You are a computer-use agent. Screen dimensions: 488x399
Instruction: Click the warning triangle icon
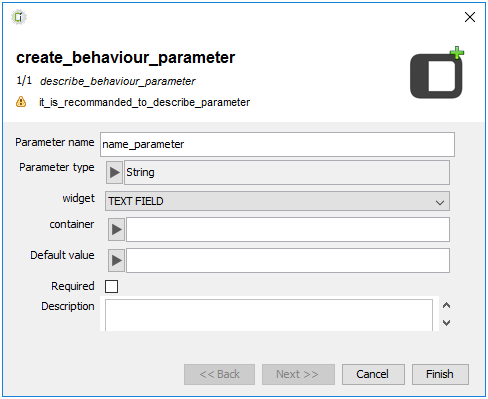21,102
